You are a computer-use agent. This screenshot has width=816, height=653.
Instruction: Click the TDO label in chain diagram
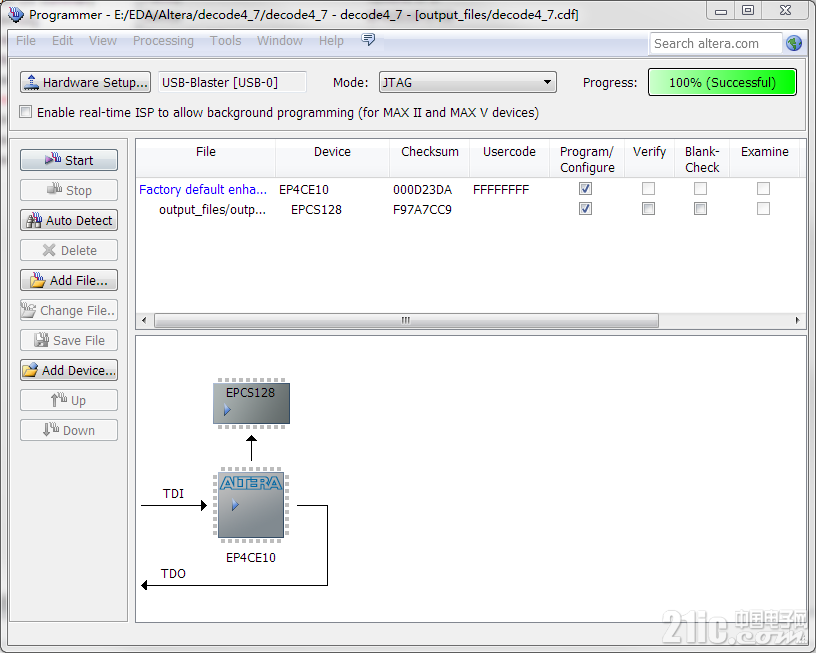tap(173, 573)
